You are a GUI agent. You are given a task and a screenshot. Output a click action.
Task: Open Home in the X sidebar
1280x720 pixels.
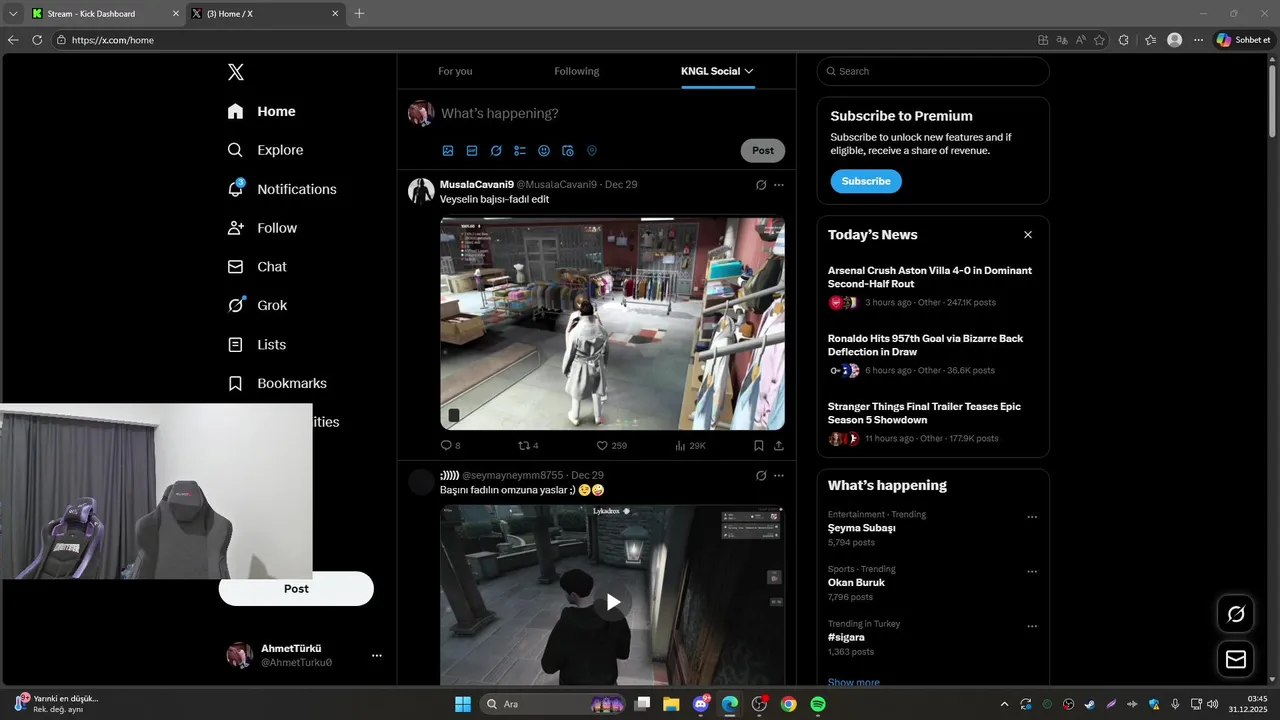coord(261,111)
